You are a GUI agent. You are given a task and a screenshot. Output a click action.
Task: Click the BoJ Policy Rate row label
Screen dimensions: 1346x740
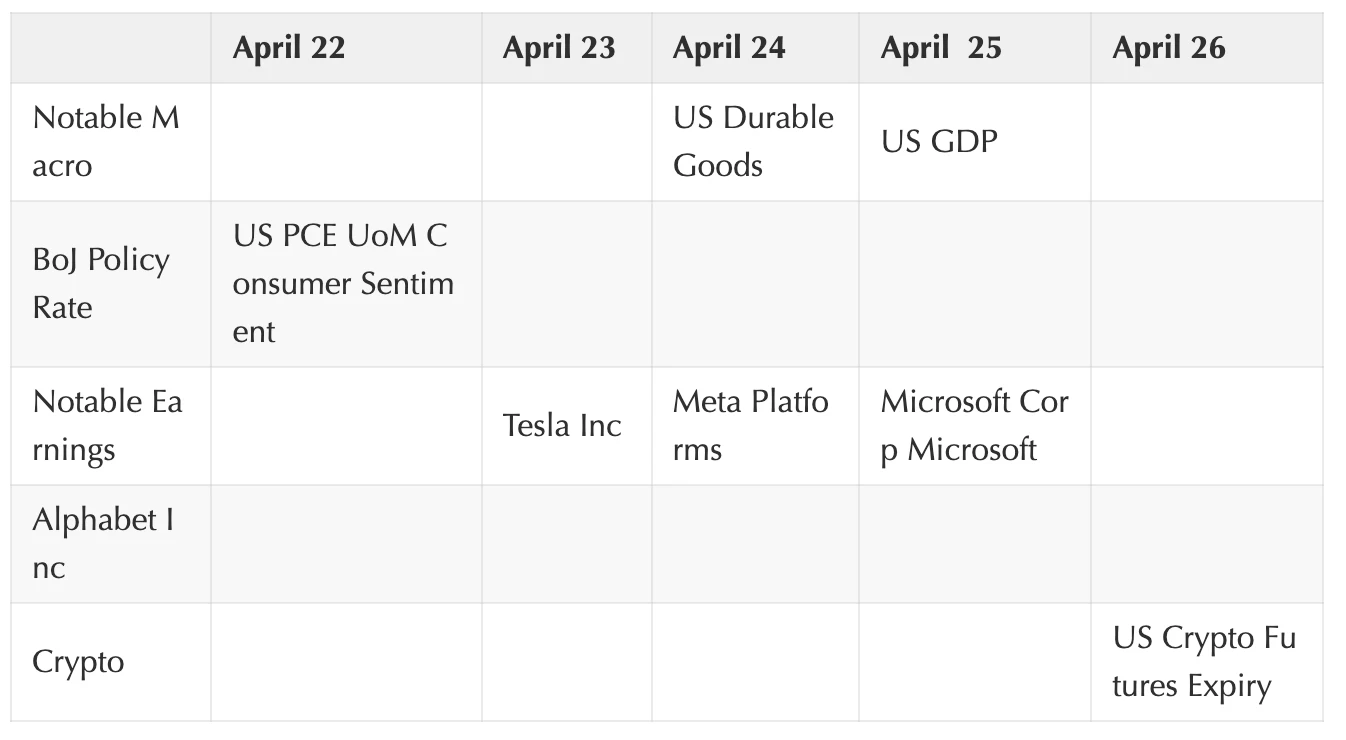click(x=101, y=283)
